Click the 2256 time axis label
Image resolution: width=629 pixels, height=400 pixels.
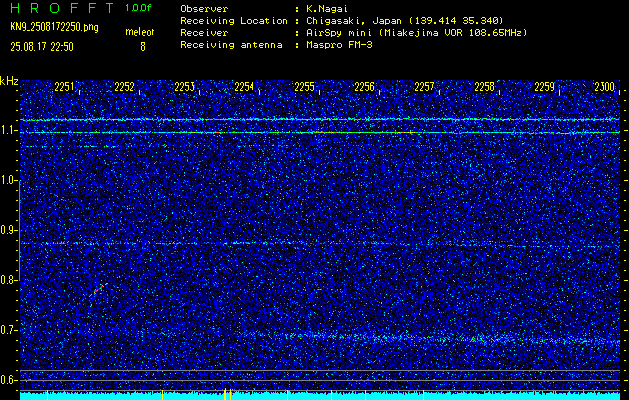click(x=364, y=87)
